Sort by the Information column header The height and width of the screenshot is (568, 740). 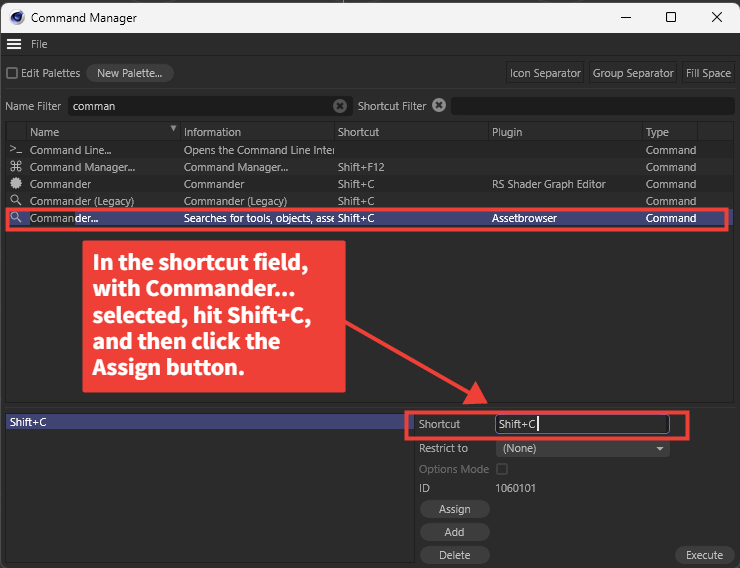[x=257, y=132]
